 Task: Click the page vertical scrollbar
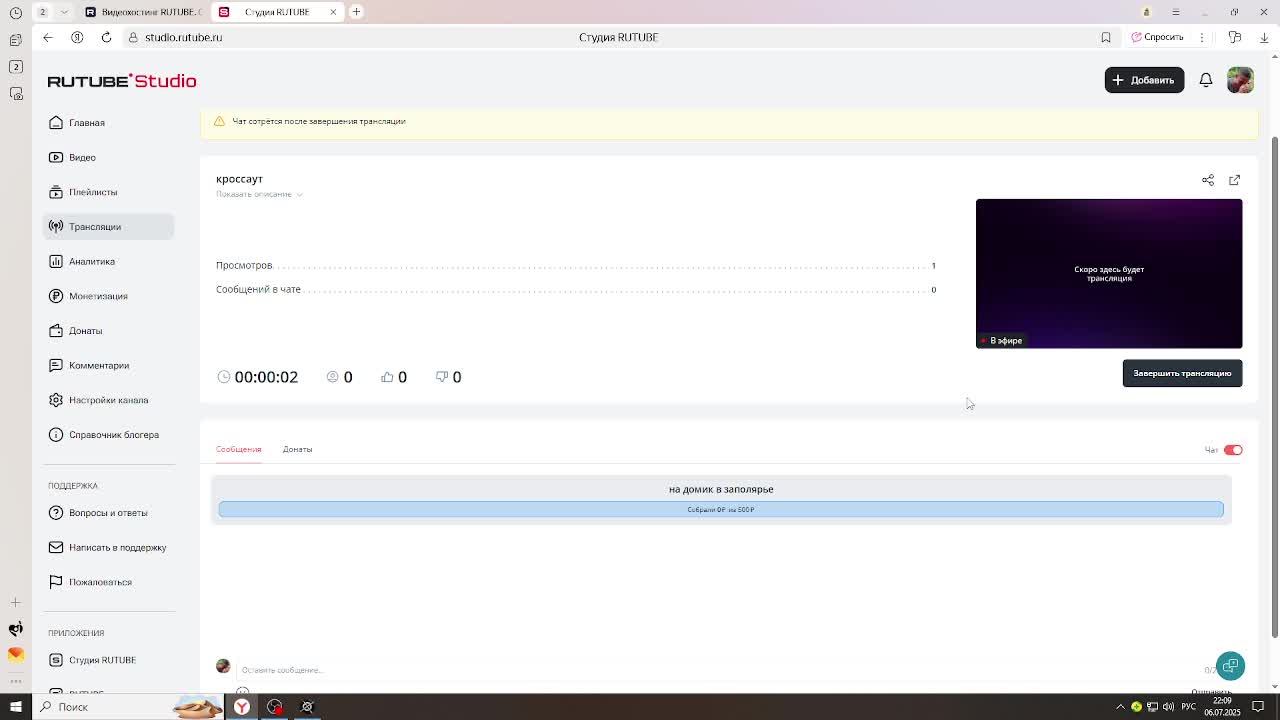1274,385
